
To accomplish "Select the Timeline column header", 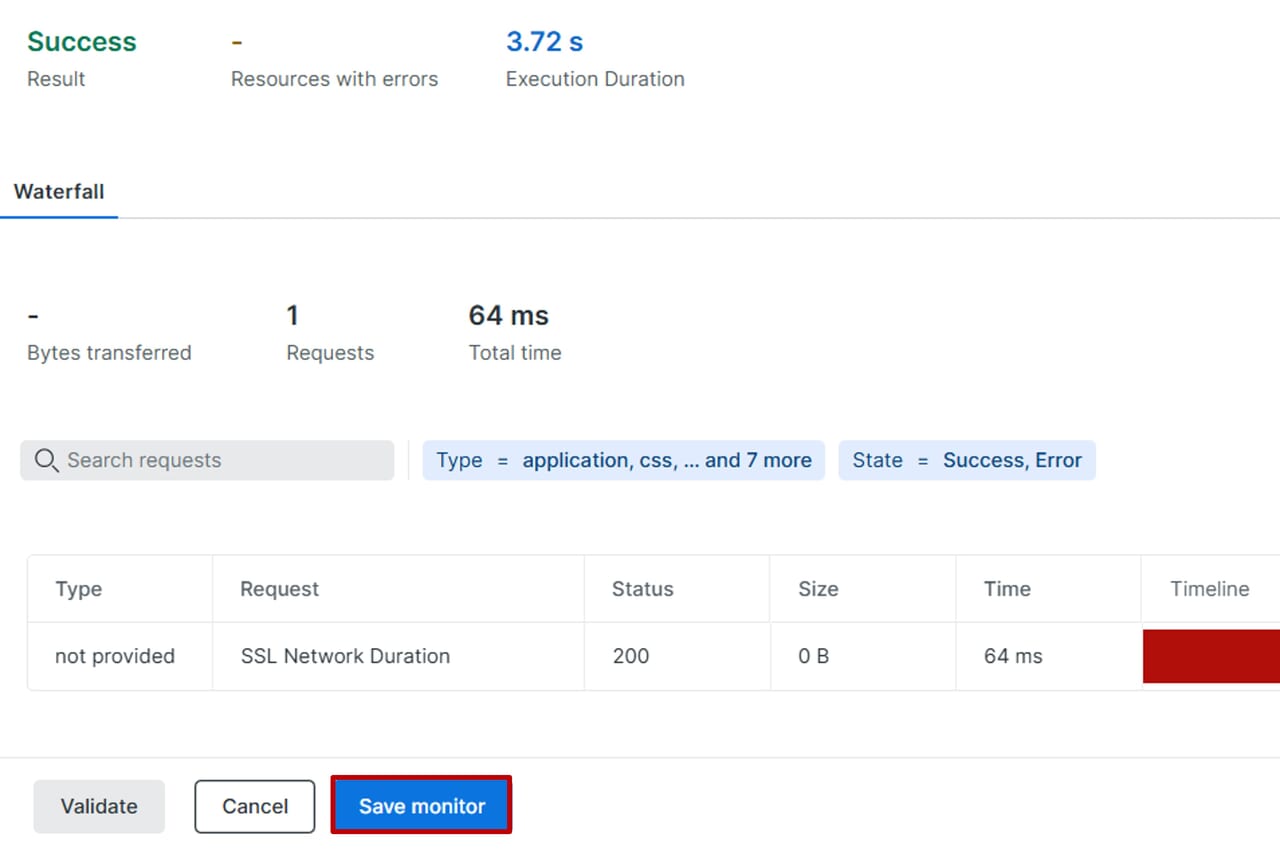I will pyautogui.click(x=1209, y=589).
